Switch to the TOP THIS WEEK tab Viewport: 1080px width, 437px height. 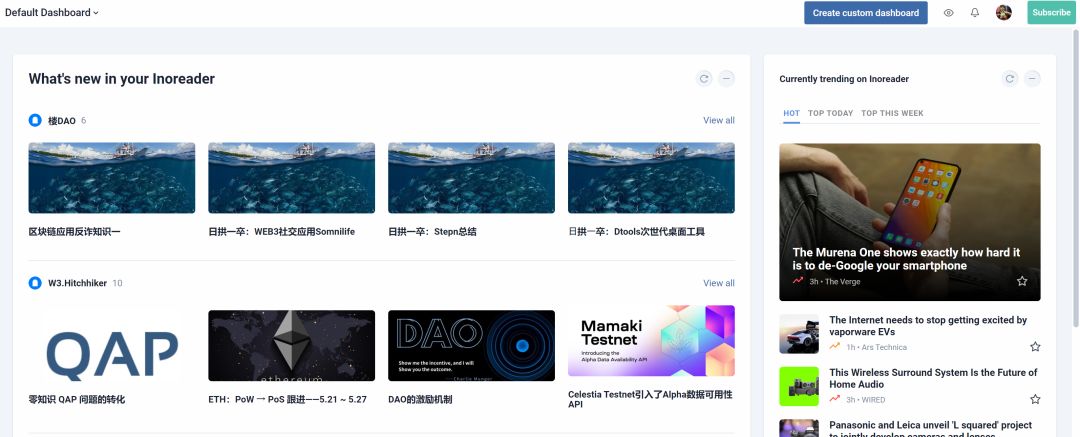click(x=892, y=113)
